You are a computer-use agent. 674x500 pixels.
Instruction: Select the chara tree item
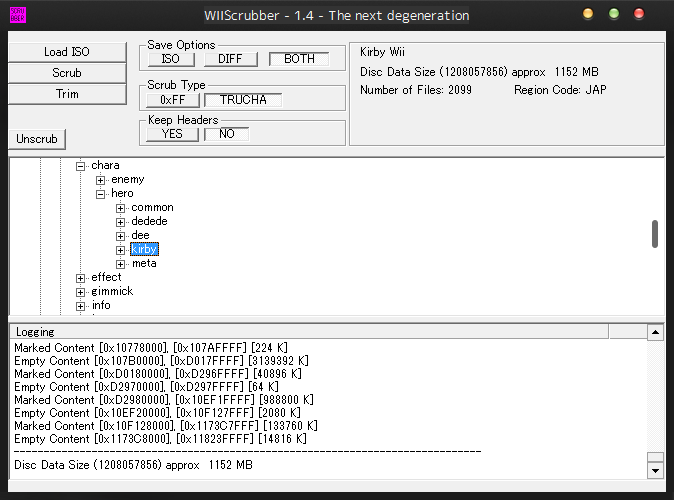tap(105, 165)
